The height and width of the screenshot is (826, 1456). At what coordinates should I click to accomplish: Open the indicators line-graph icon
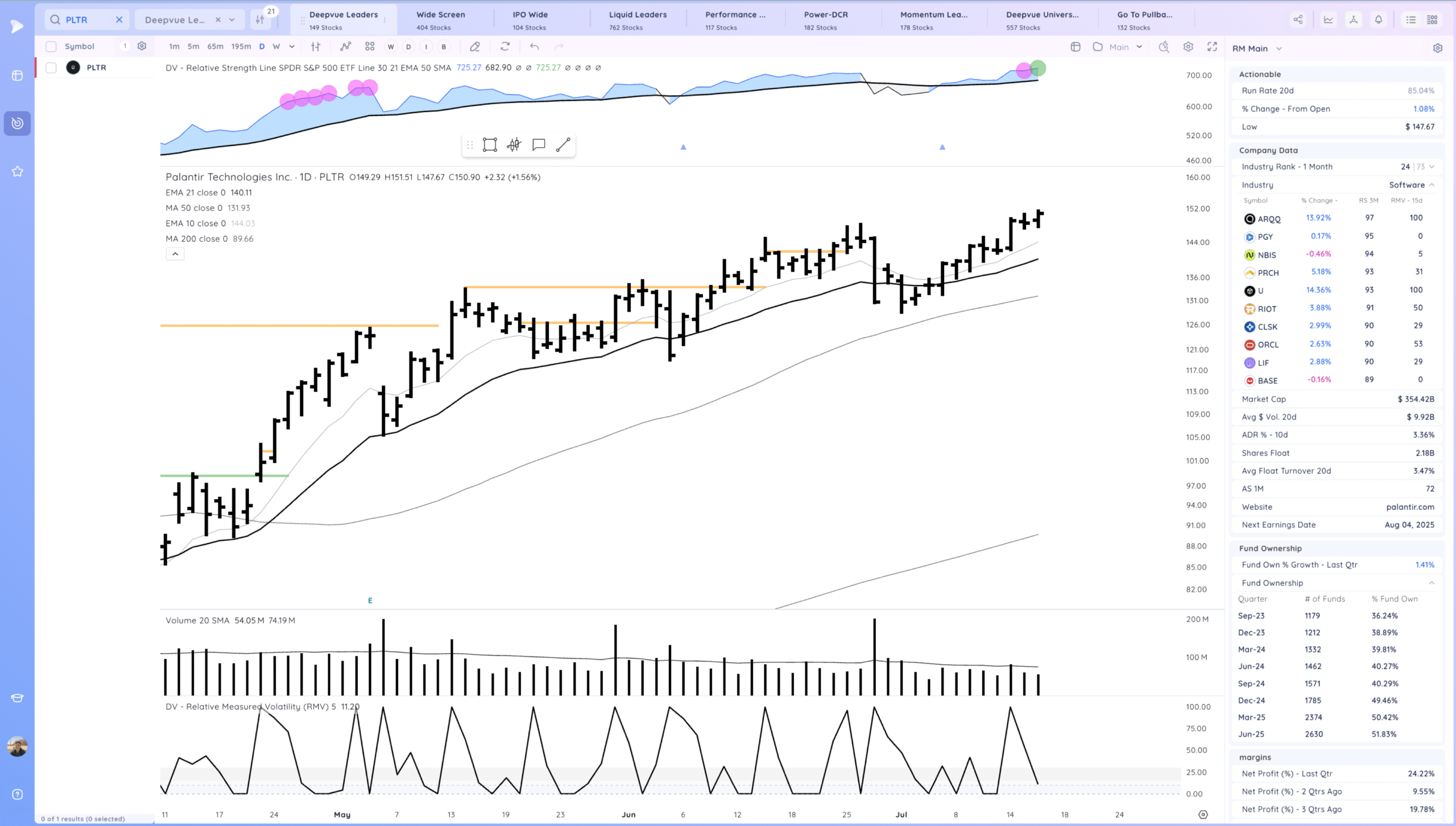(345, 47)
